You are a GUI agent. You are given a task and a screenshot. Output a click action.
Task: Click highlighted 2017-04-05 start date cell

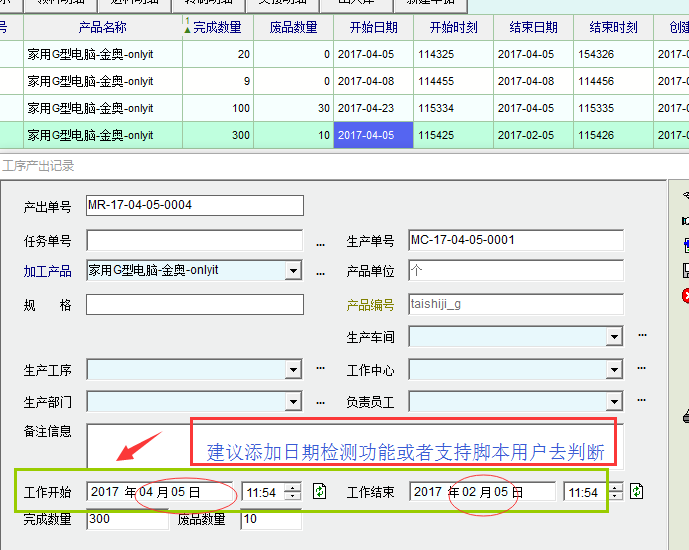(x=373, y=135)
